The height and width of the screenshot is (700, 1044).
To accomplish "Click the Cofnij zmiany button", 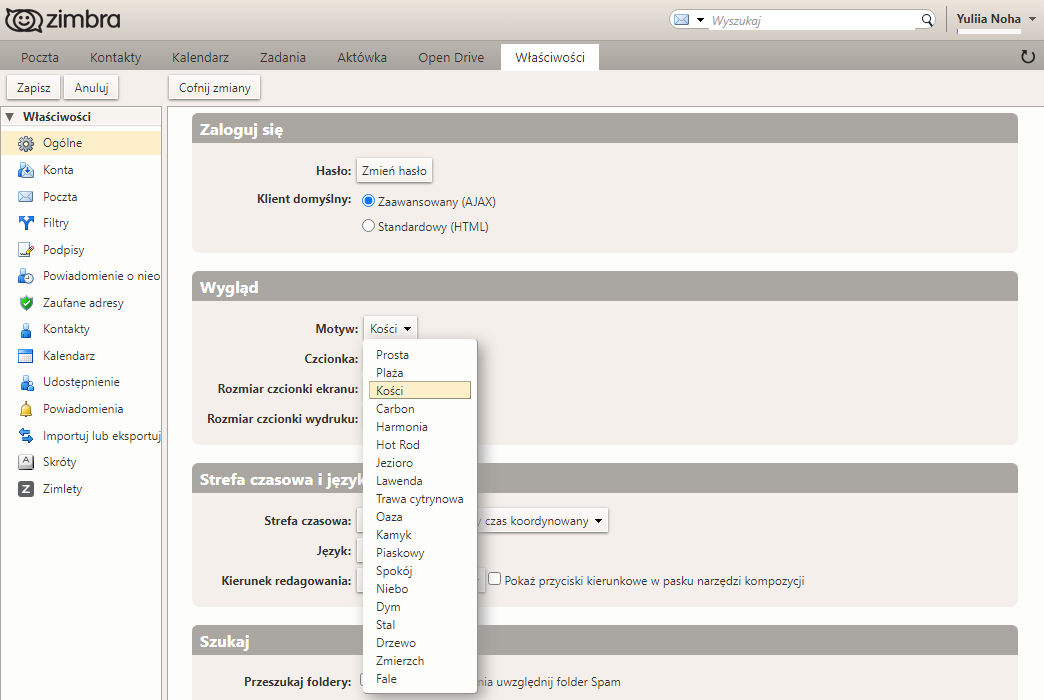I will tap(214, 88).
